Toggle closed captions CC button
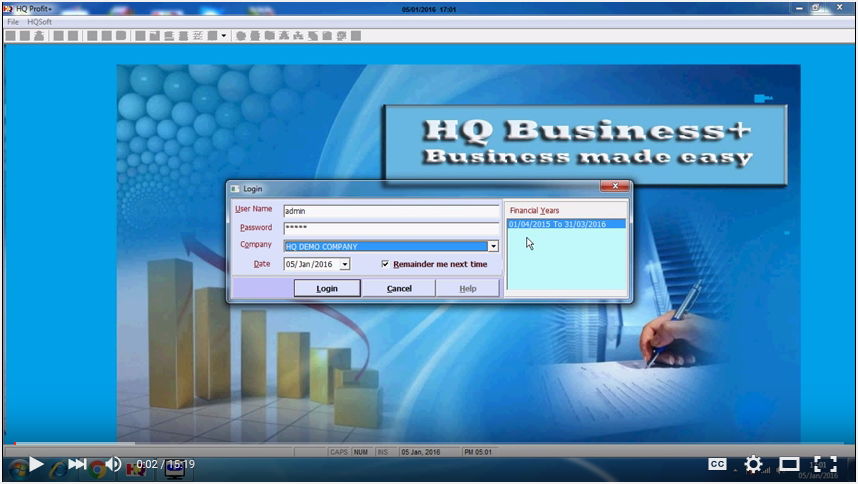Screen dimensions: 858x484 coord(717,464)
